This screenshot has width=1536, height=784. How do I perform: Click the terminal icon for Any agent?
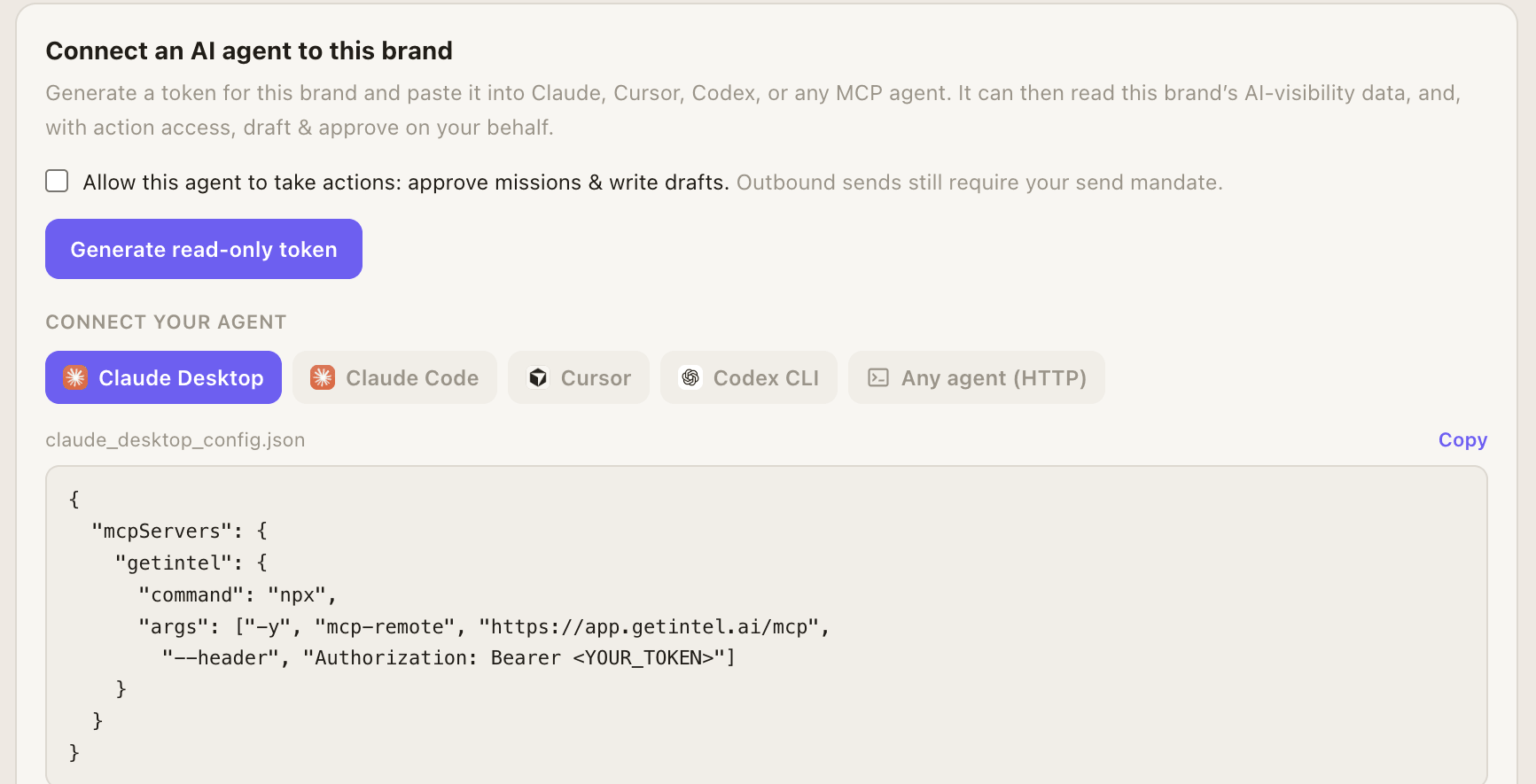point(878,377)
